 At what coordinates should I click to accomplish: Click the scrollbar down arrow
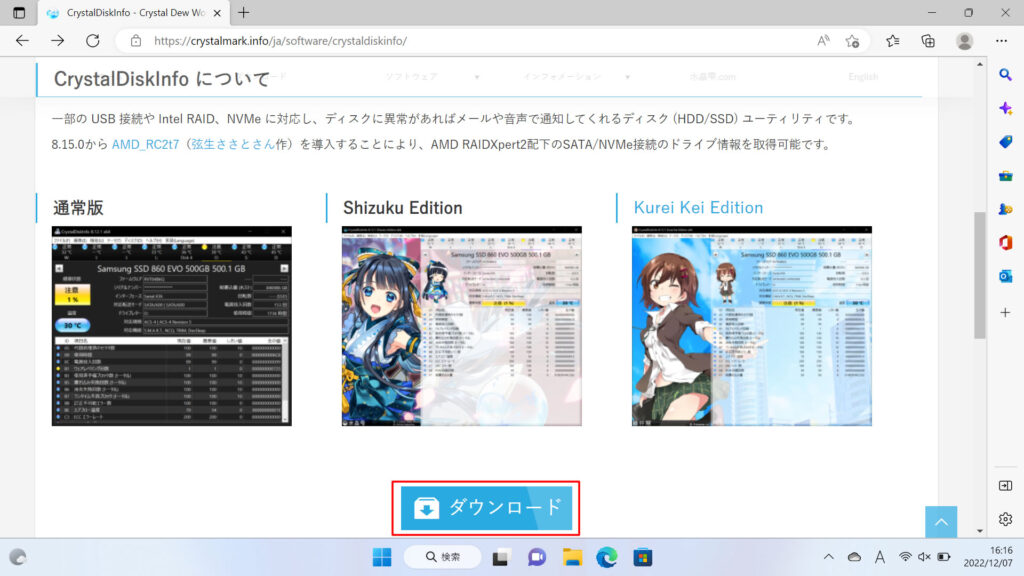point(980,531)
